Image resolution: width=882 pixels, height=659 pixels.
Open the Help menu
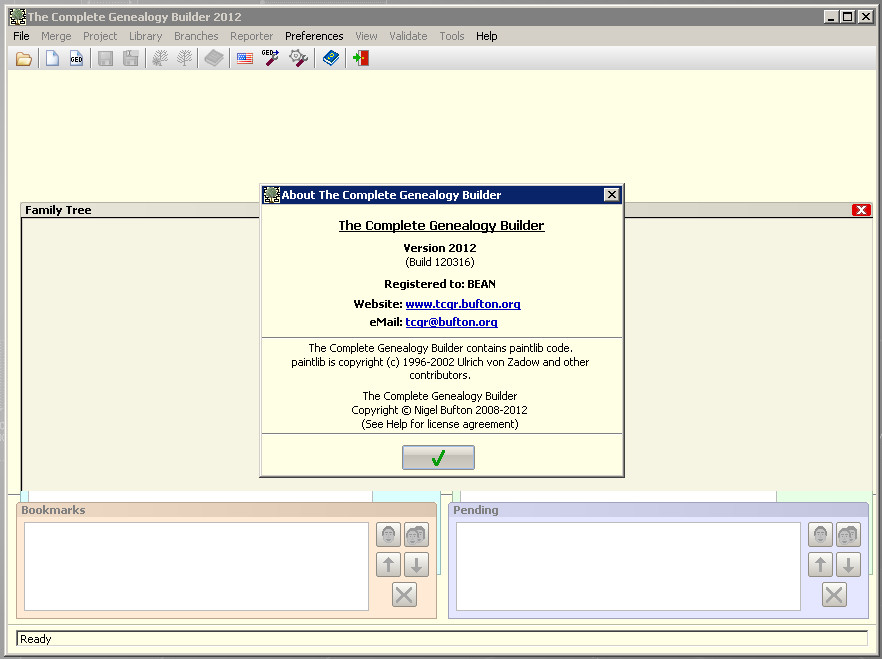pyautogui.click(x=487, y=36)
